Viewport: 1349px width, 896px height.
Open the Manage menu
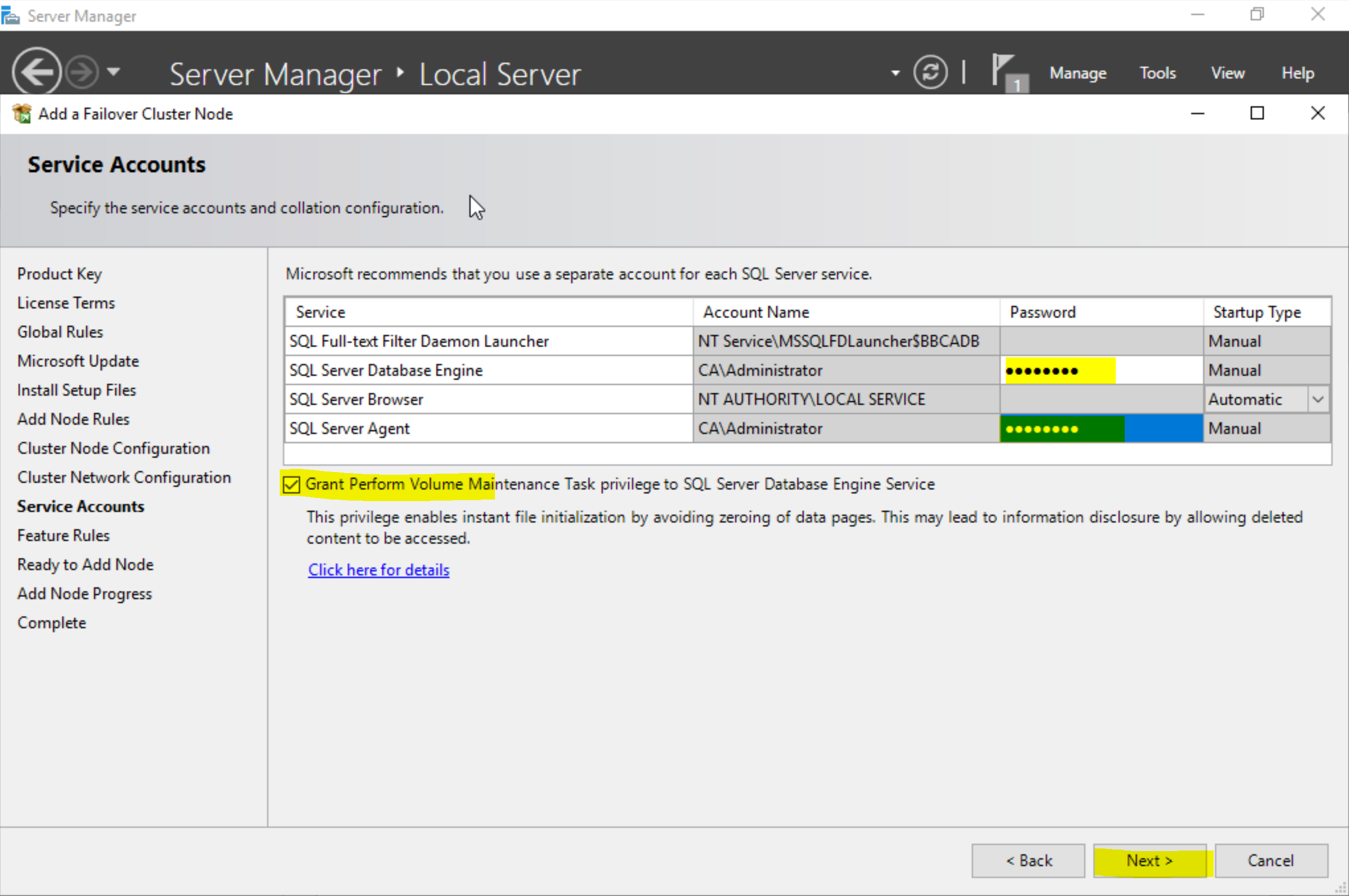click(1078, 73)
